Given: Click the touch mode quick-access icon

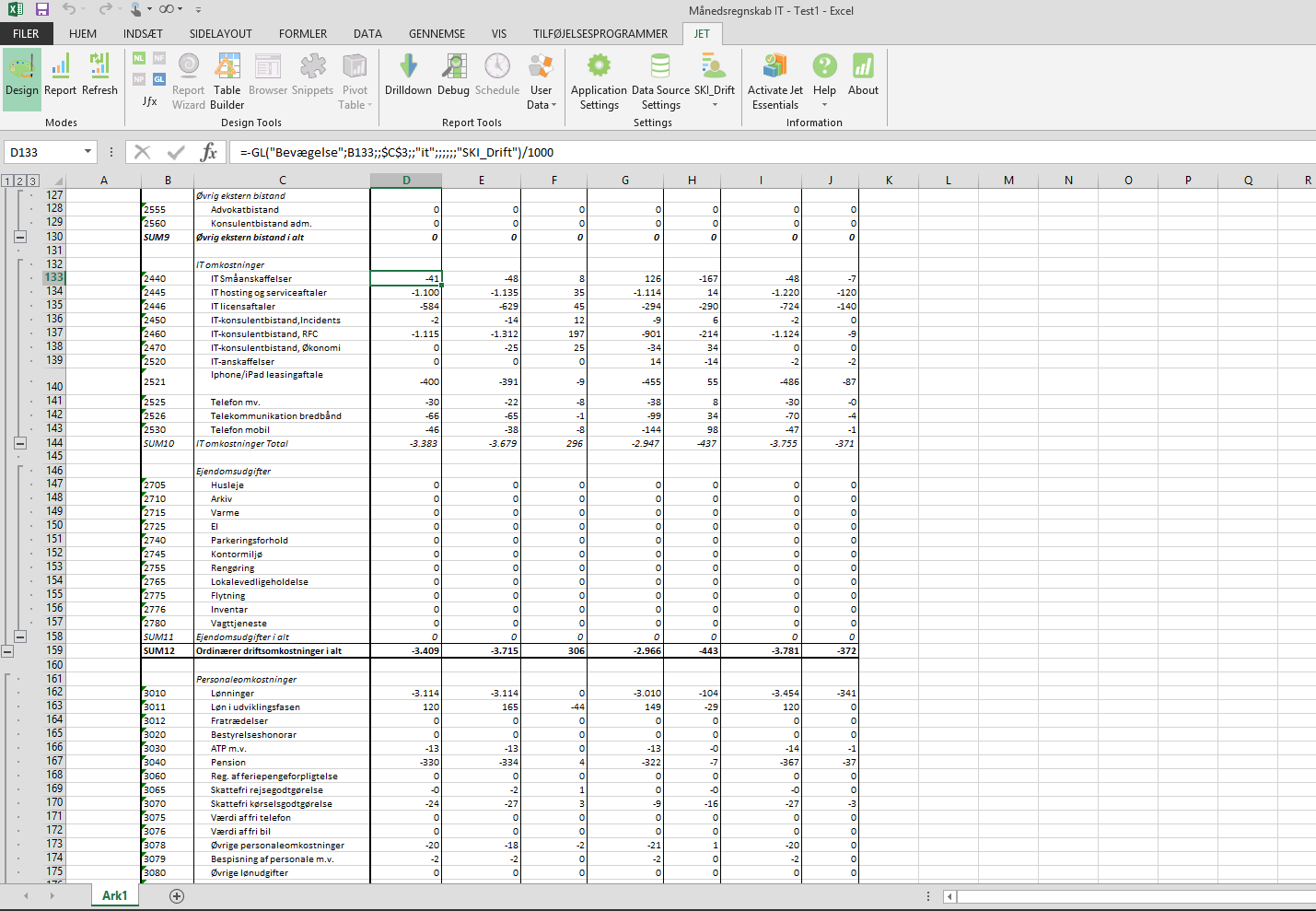Looking at the screenshot, I should click(x=136, y=9).
